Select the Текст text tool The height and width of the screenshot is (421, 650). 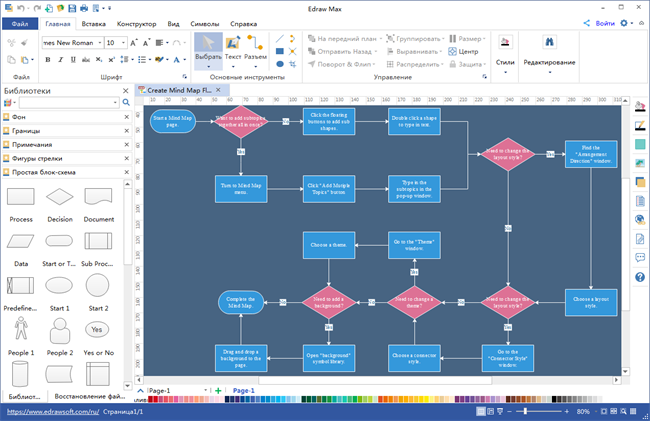click(233, 50)
